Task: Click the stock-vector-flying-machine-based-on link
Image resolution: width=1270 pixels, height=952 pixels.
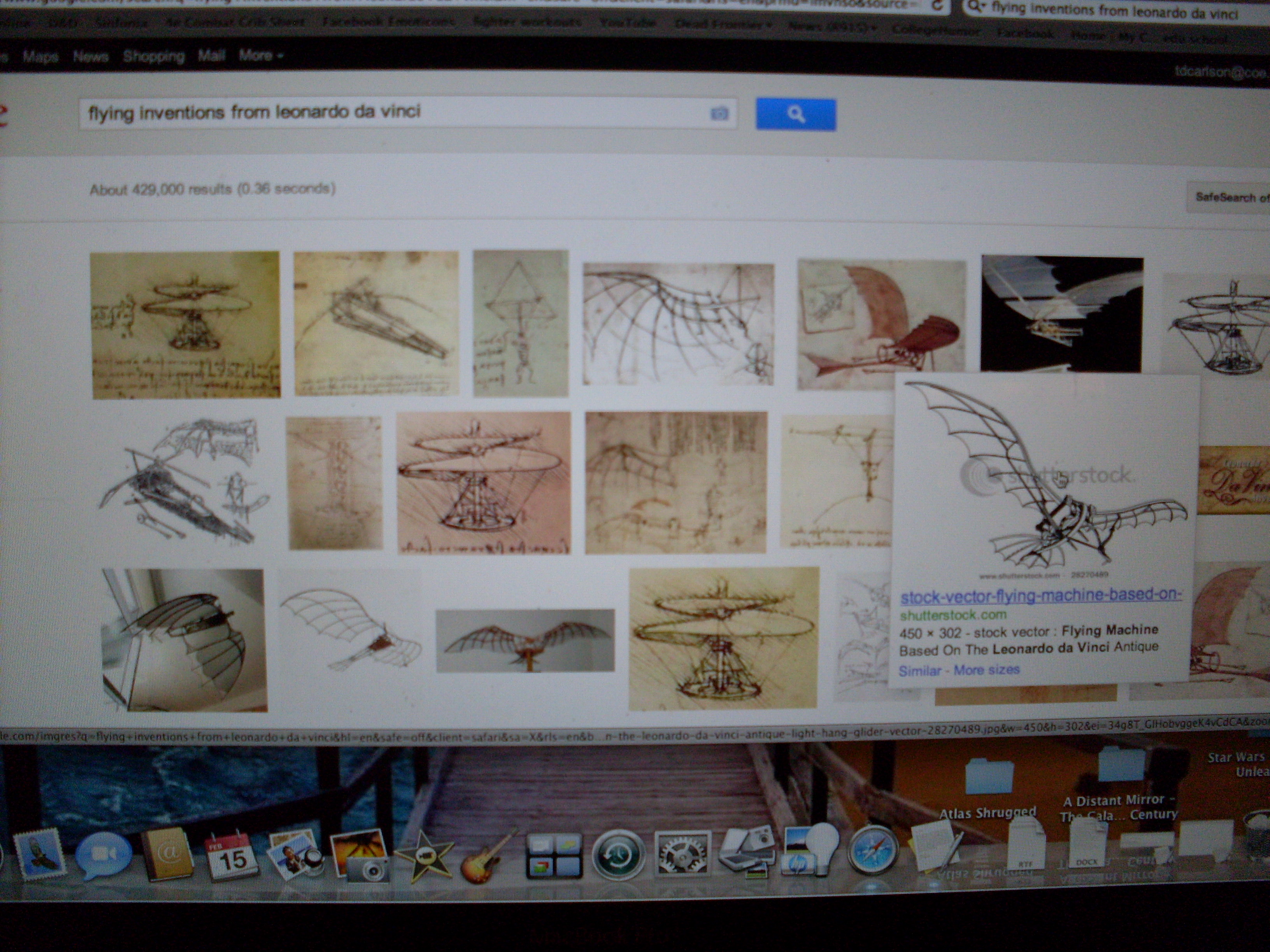Action: tap(1040, 596)
